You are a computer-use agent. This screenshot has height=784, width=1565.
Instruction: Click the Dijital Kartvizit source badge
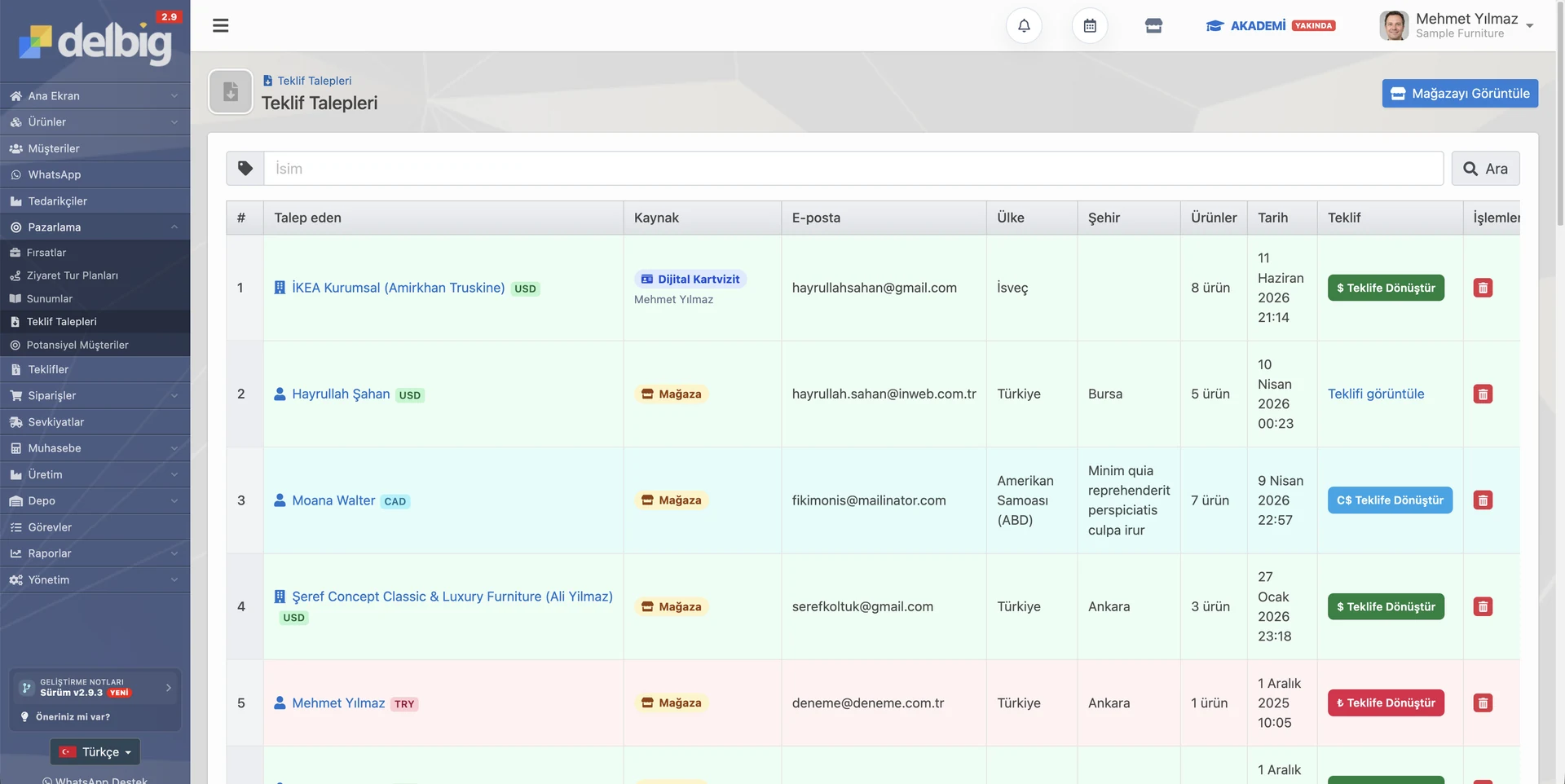pos(690,279)
